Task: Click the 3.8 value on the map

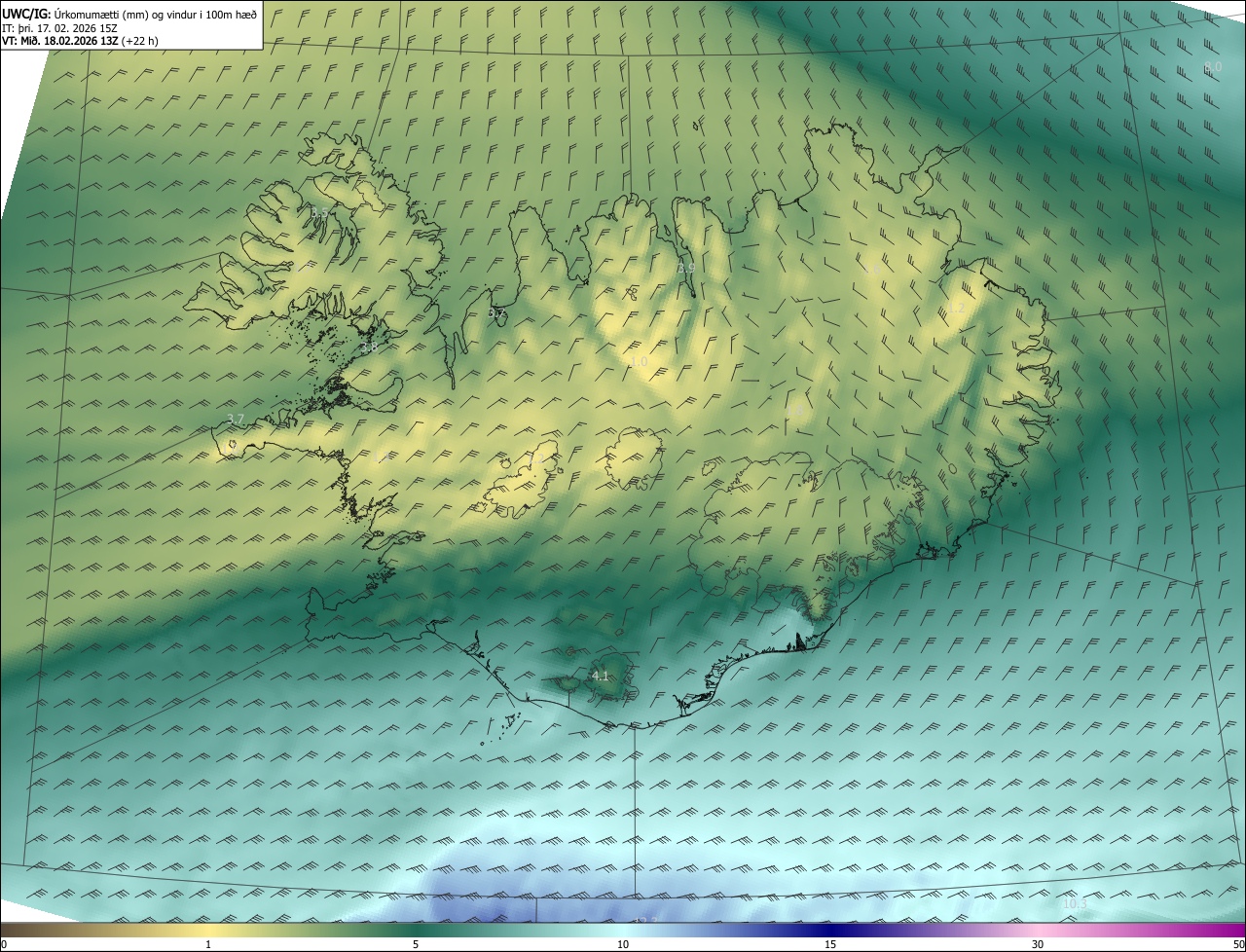Action: click(368, 348)
